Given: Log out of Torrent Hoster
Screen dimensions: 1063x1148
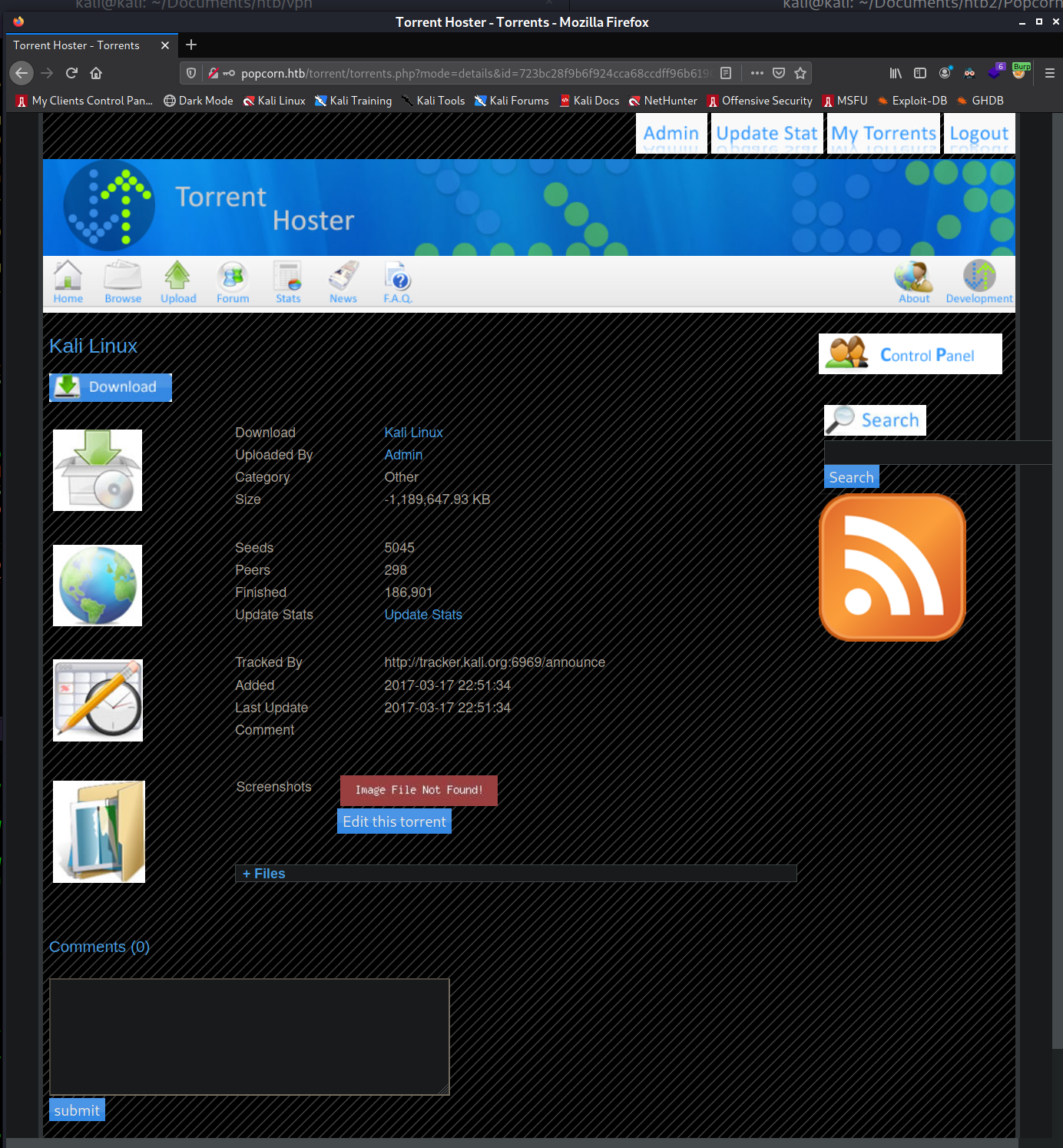Looking at the screenshot, I should (979, 133).
